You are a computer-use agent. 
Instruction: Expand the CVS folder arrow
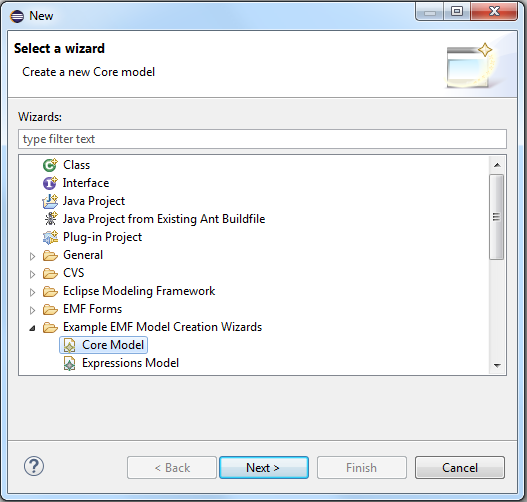[x=32, y=275]
